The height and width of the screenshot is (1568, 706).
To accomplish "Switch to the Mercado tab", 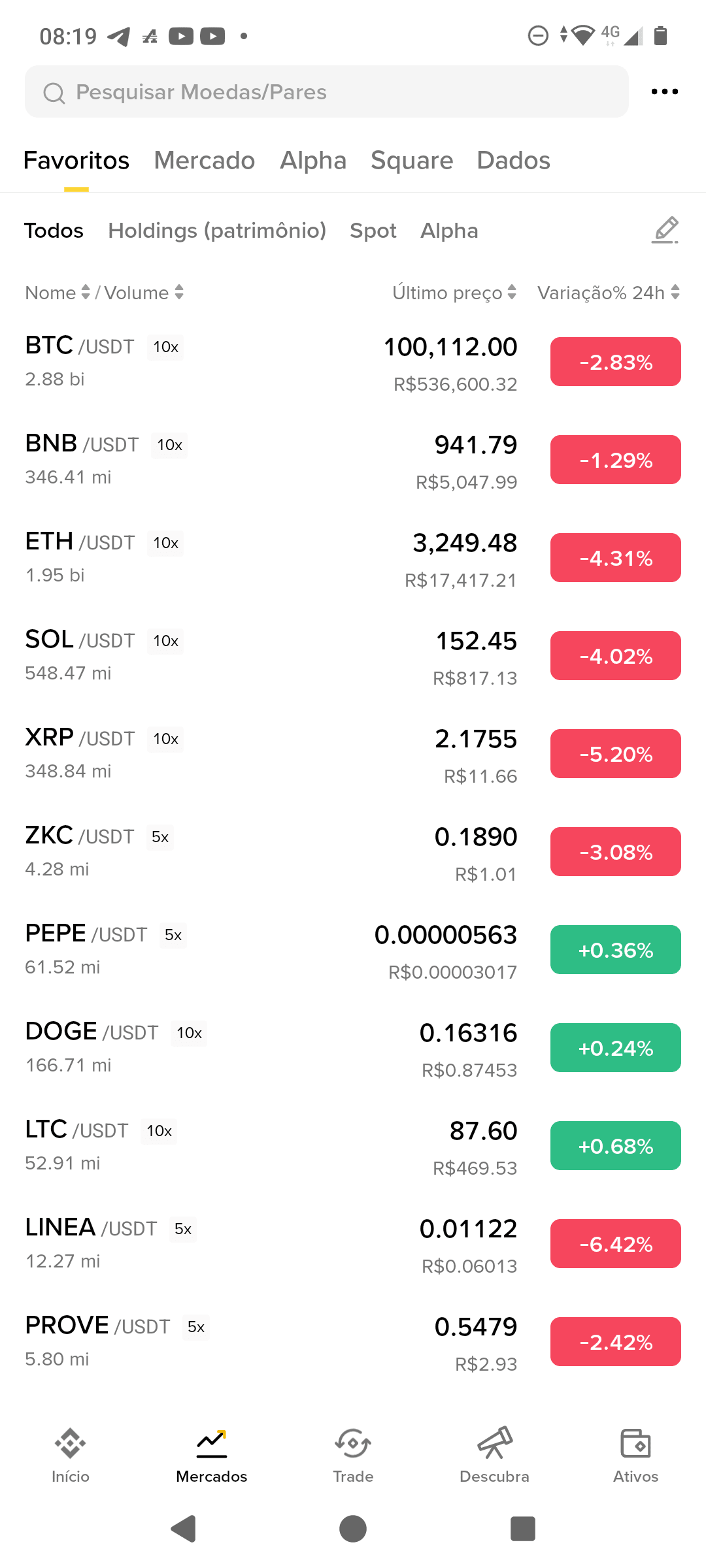I will [x=205, y=160].
